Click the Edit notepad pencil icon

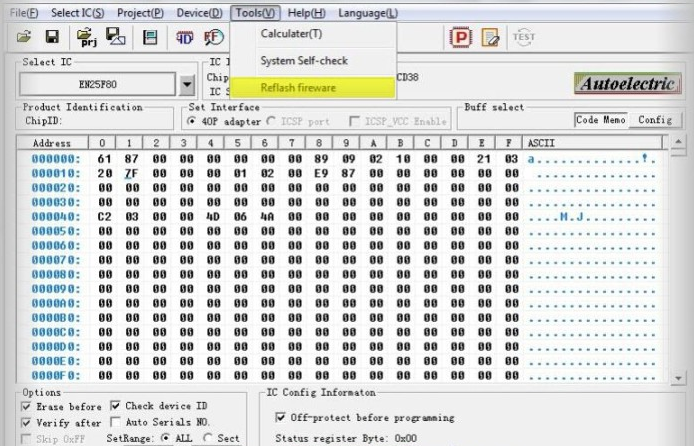(x=490, y=38)
